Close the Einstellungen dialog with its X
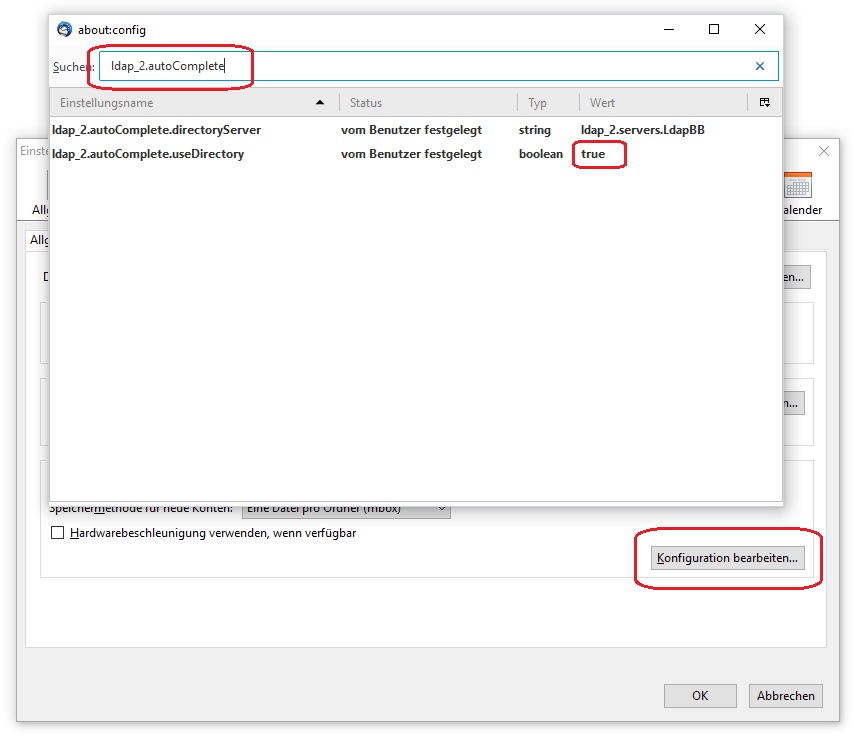Image resolution: width=854 pixels, height=735 pixels. pyautogui.click(x=824, y=151)
